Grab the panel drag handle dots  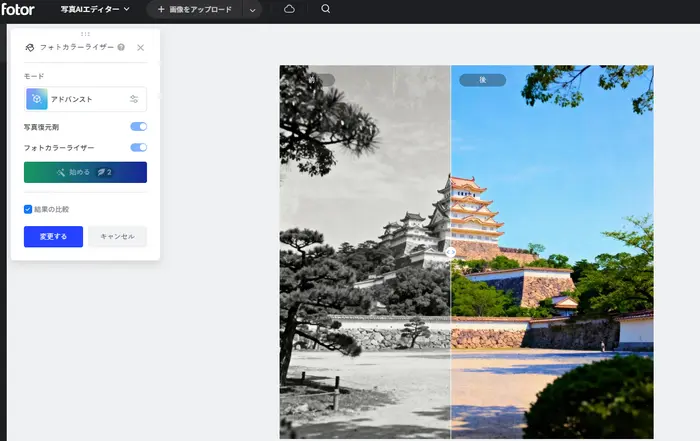click(x=85, y=34)
